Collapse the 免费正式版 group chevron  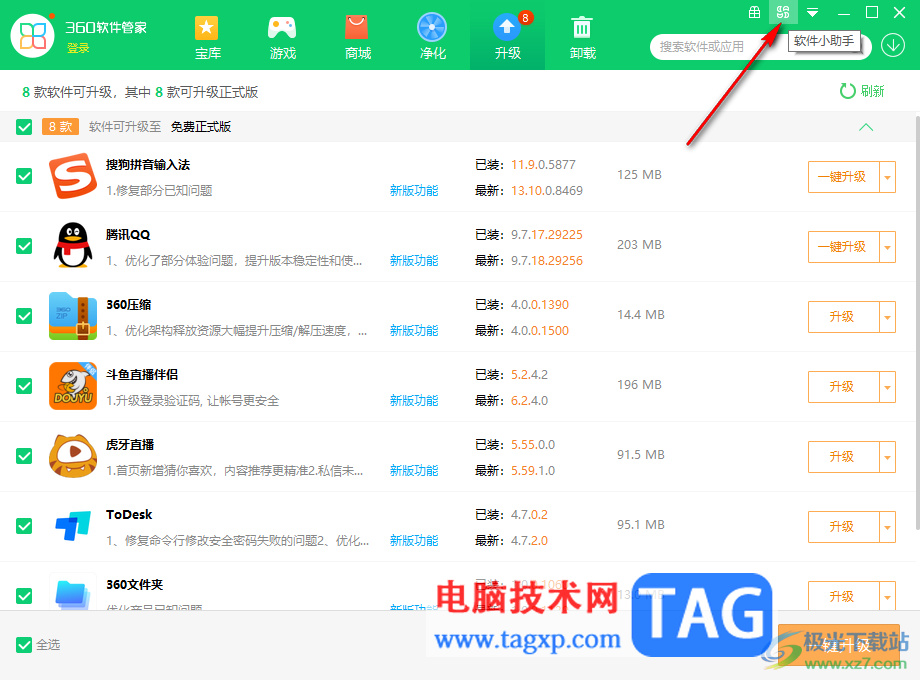(866, 127)
